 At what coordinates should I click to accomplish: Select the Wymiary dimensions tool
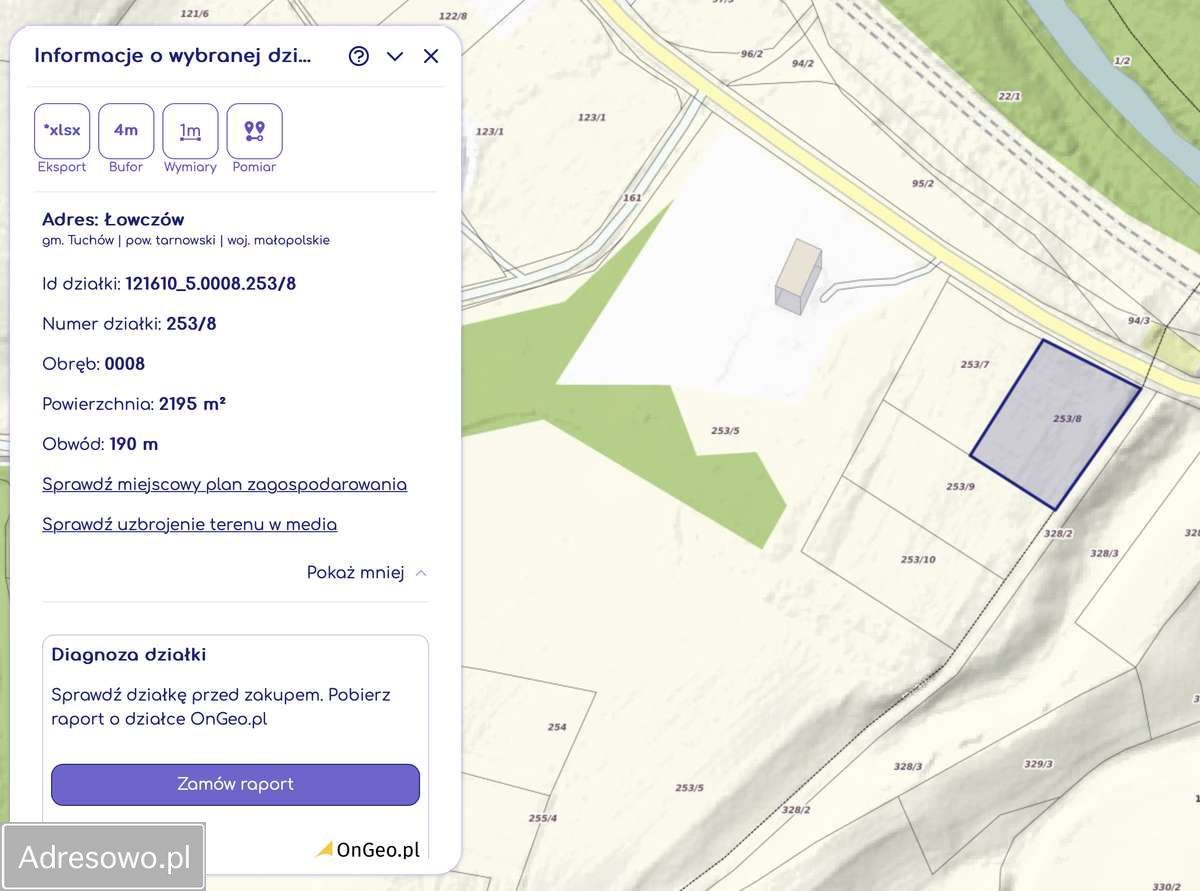pos(190,131)
